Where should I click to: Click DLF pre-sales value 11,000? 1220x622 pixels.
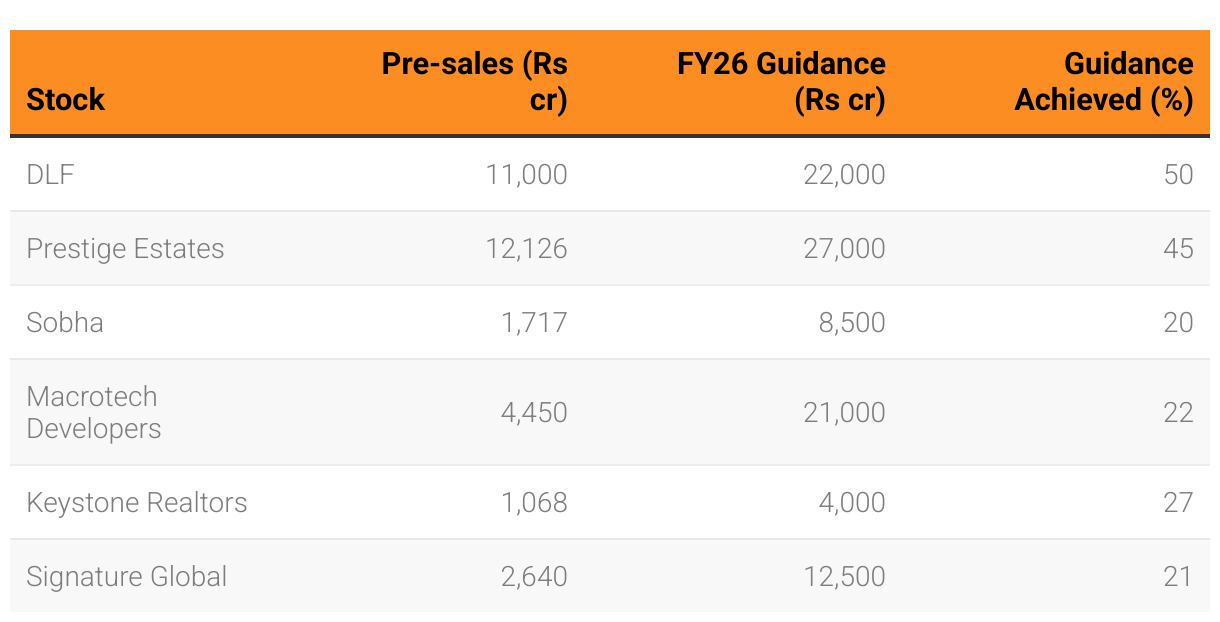(x=526, y=175)
